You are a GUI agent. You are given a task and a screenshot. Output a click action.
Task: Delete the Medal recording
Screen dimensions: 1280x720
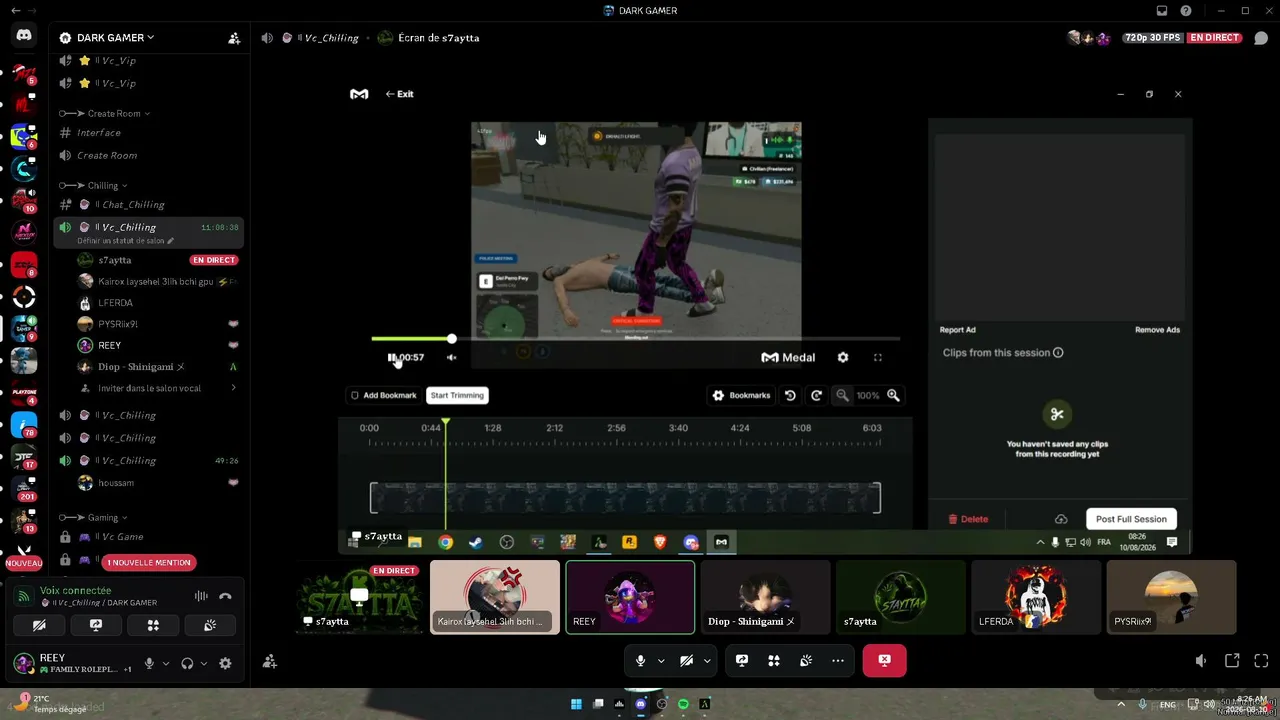(x=968, y=519)
